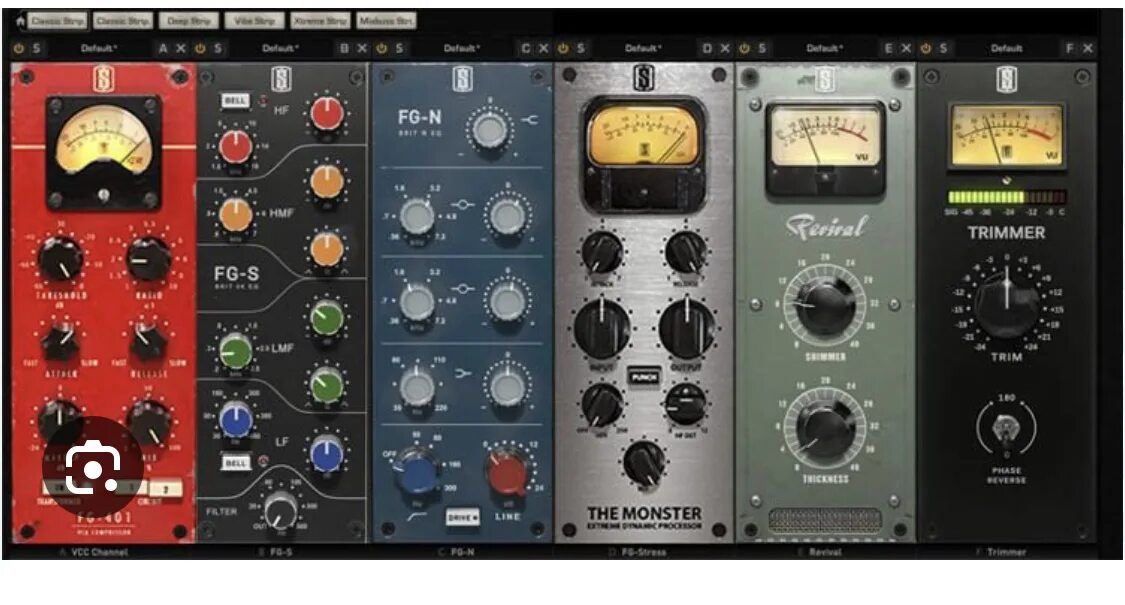
Task: Click the slot A letter label
Action: pyautogui.click(x=163, y=49)
